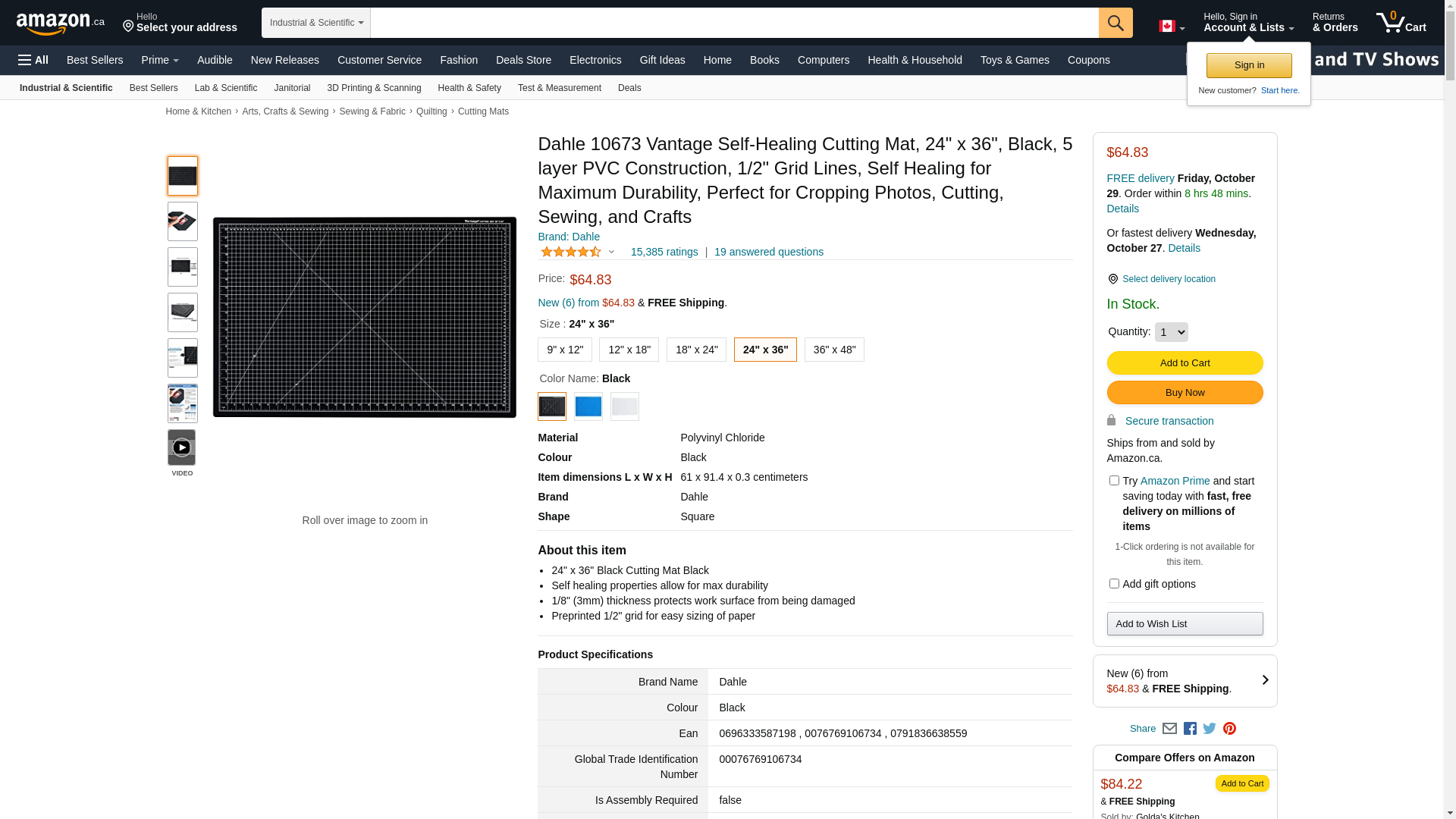
Task: Open the Deals Store menu item
Action: pyautogui.click(x=523, y=60)
